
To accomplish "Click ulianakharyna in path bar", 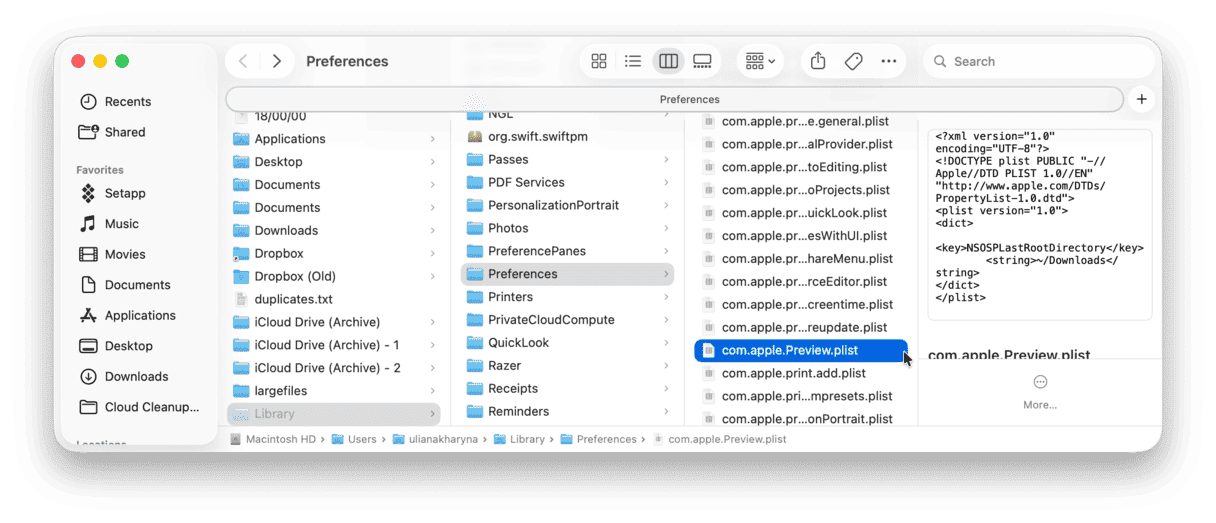I will pos(437,439).
